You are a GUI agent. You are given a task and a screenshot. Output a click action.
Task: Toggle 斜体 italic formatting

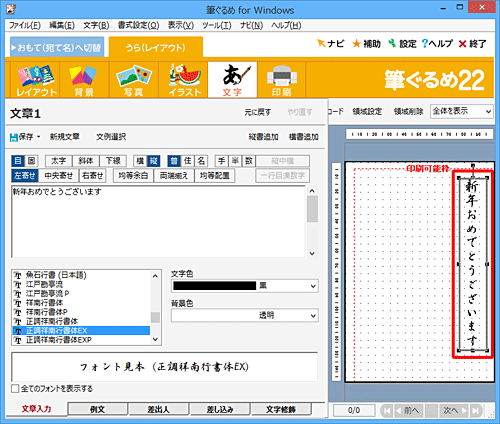pos(86,161)
